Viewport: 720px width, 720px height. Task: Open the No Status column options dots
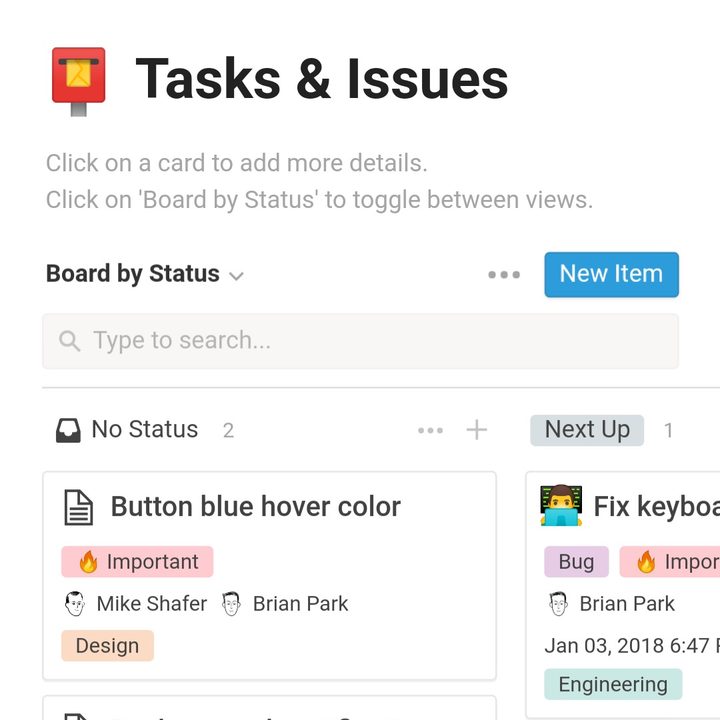coord(430,430)
